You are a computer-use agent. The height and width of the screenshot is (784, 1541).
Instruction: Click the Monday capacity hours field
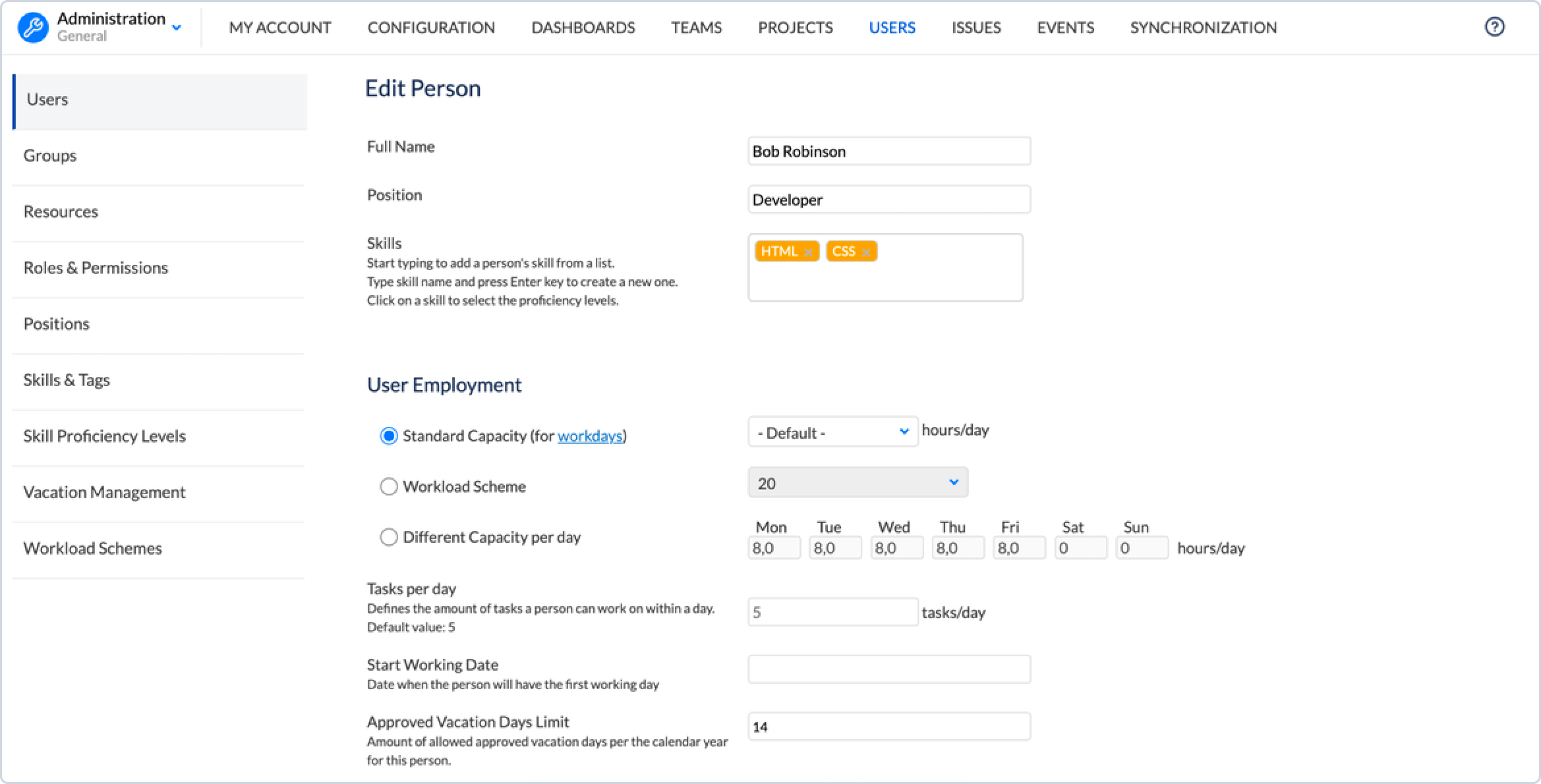tap(774, 548)
